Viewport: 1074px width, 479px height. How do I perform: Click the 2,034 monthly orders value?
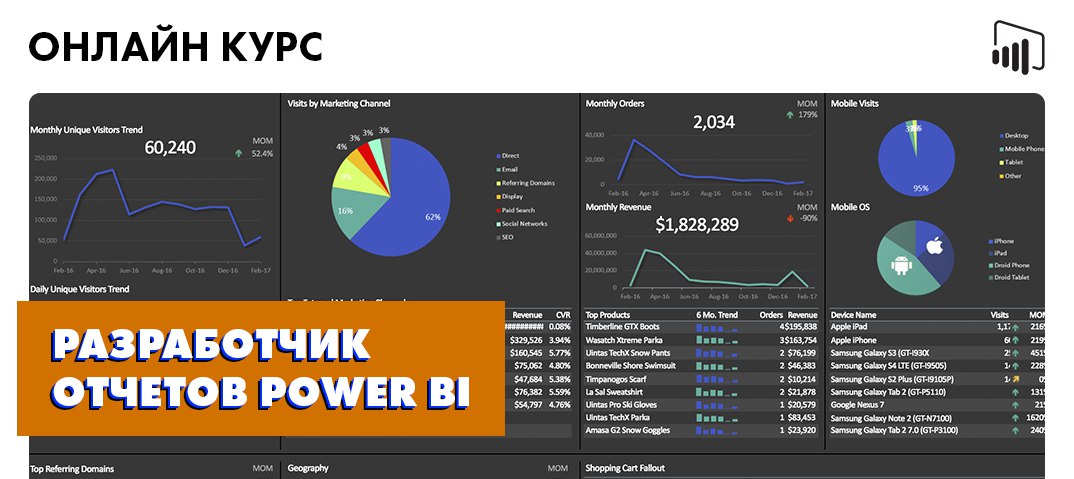click(714, 123)
